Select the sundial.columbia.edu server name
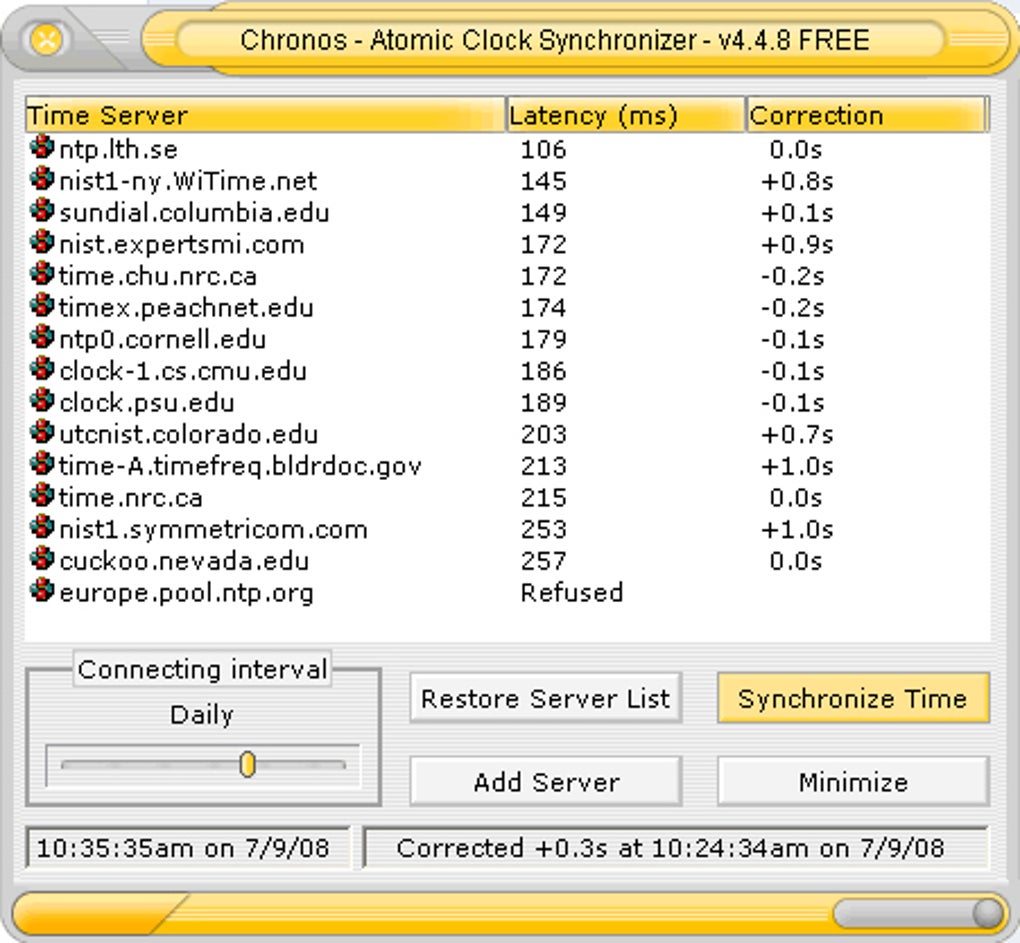 [194, 213]
